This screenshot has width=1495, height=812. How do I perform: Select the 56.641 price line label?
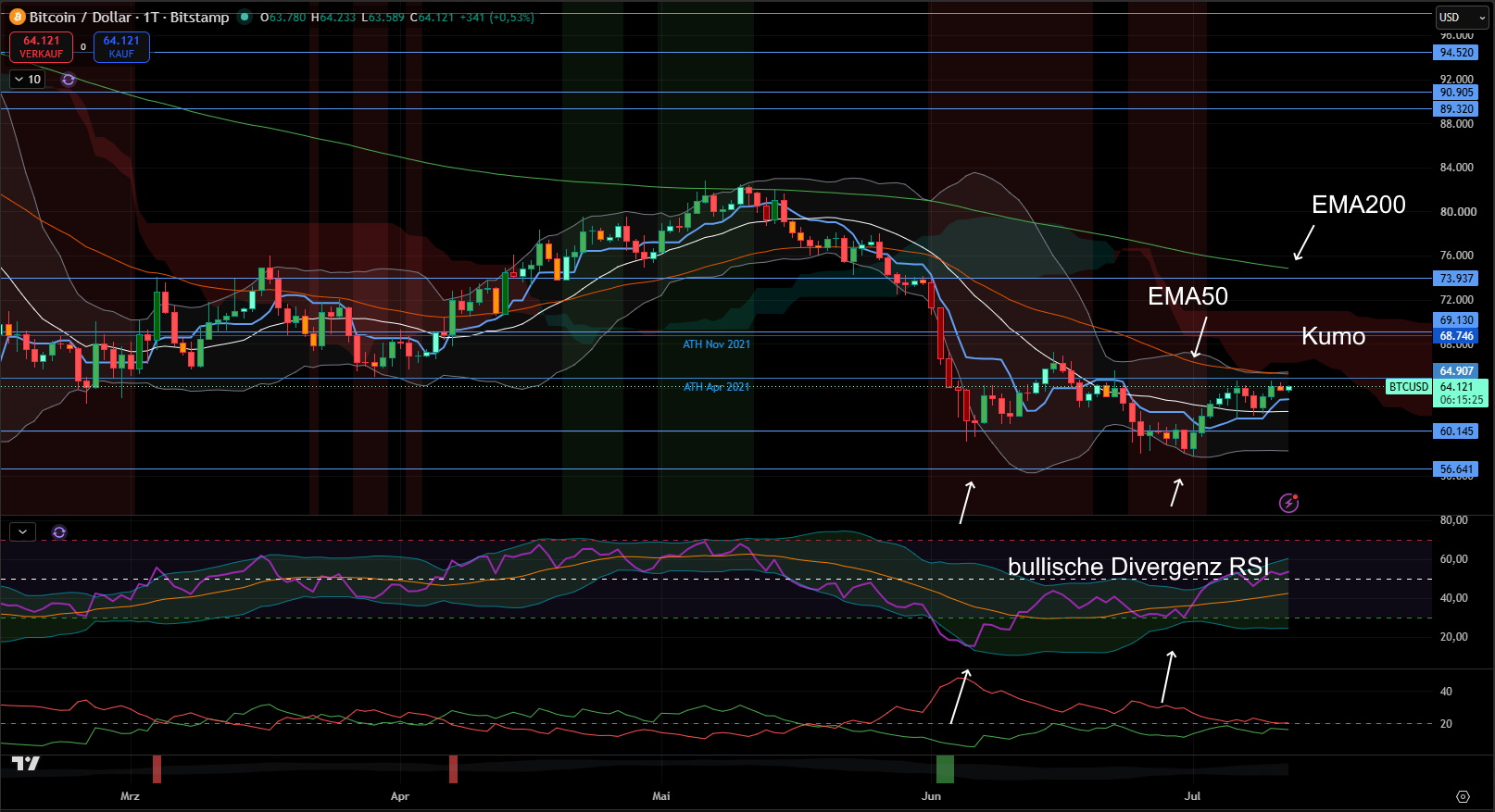[1456, 469]
